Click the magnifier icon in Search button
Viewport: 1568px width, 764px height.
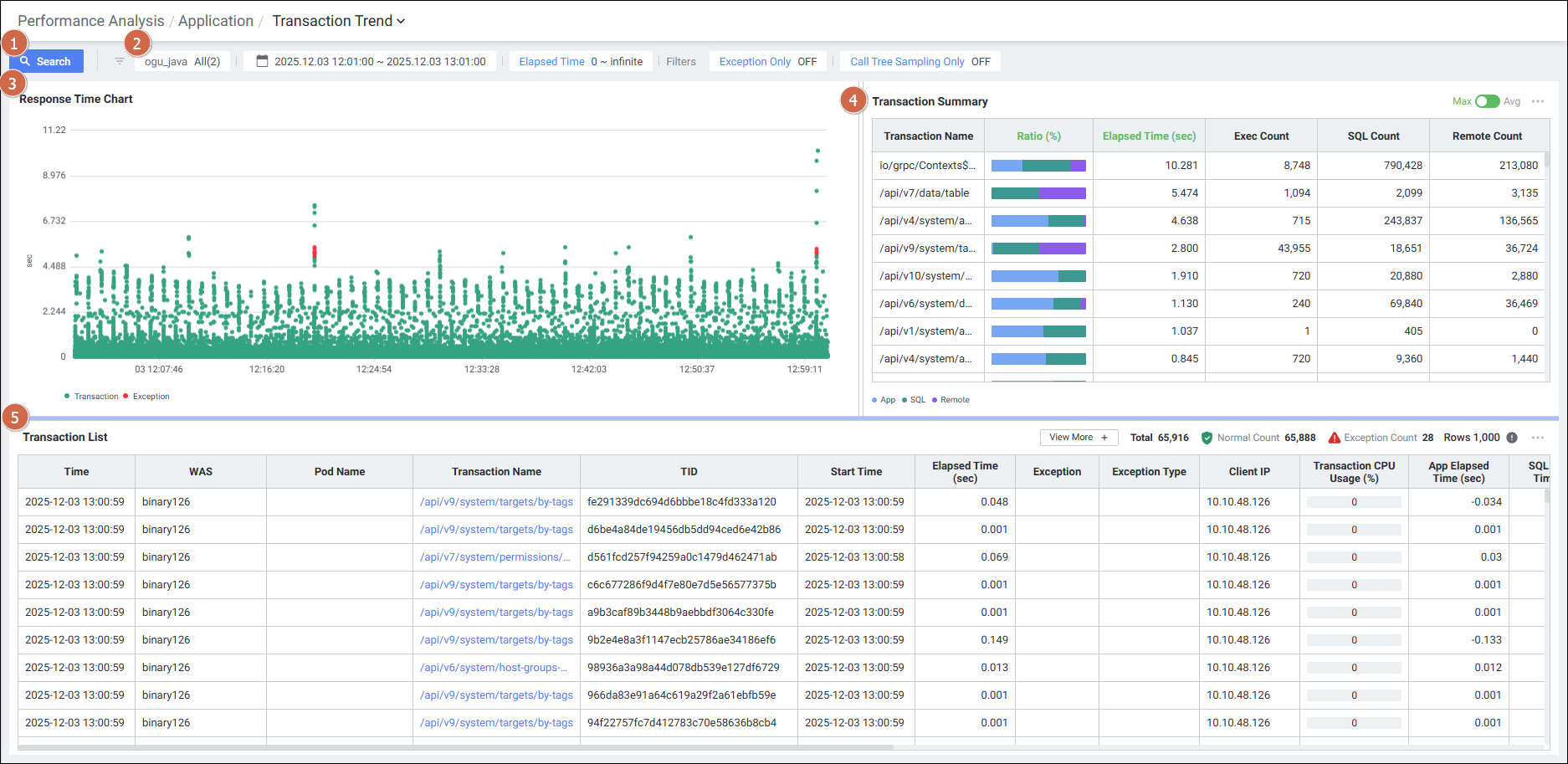25,61
